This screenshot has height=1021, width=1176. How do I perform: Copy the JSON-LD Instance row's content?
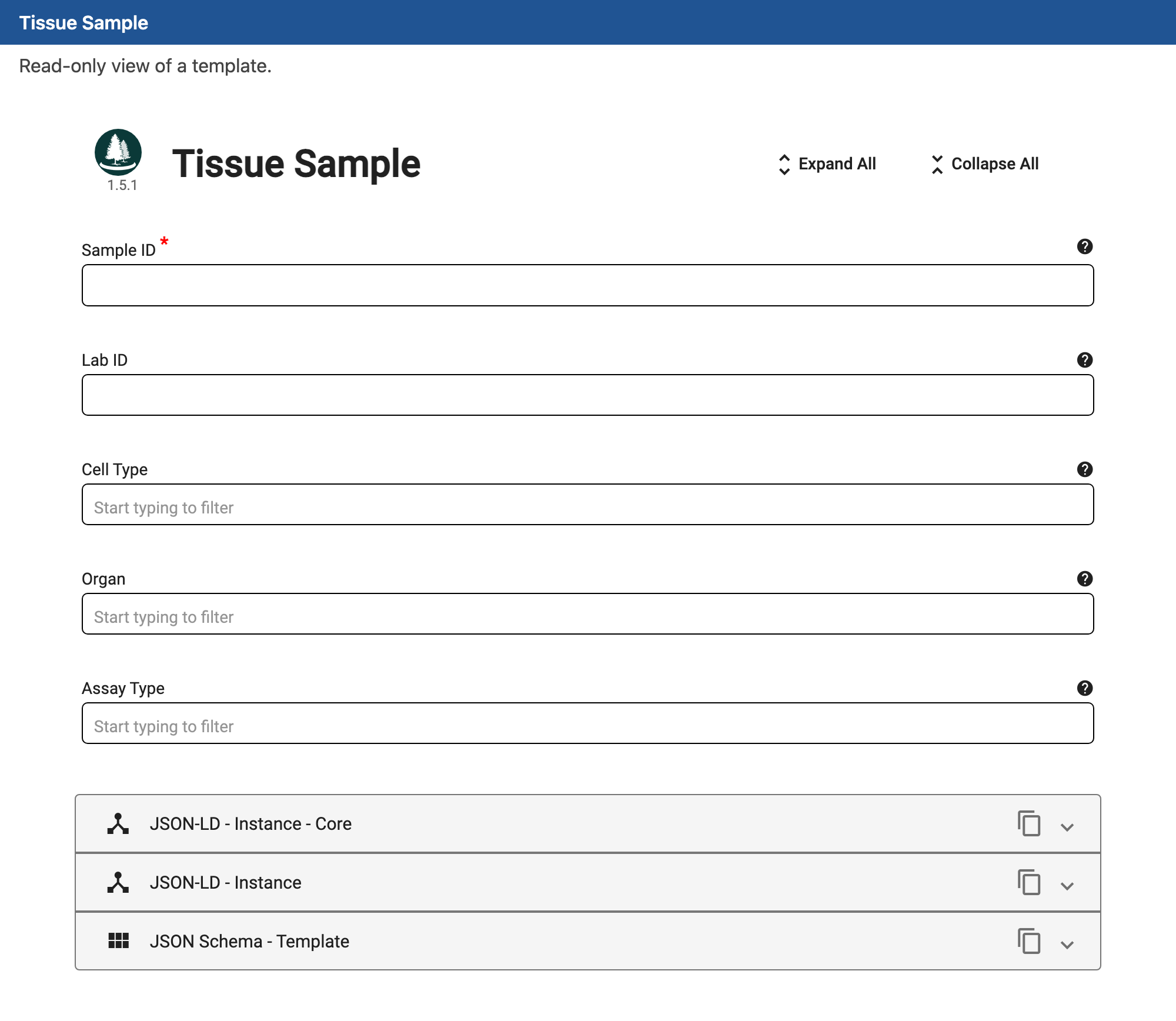(1029, 882)
